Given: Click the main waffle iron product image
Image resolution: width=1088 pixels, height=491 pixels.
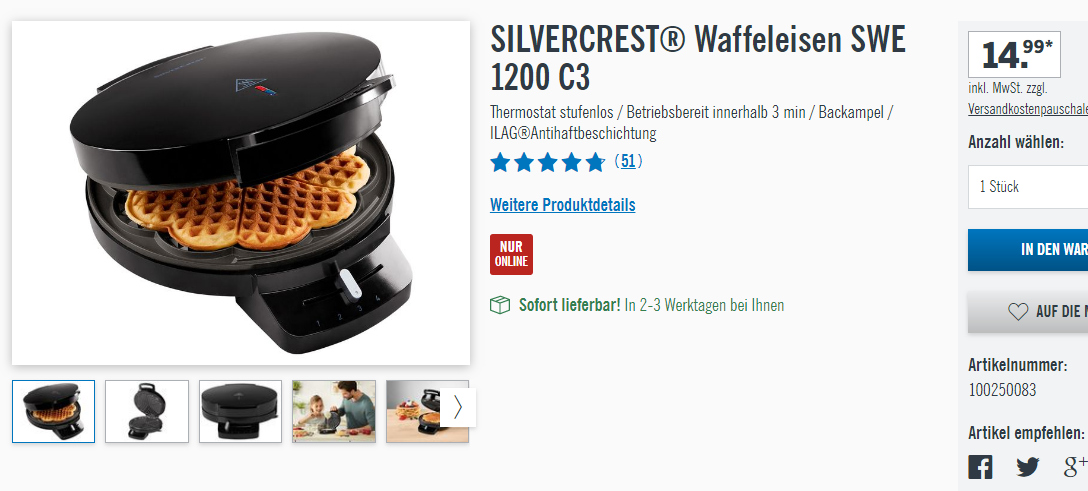Looking at the screenshot, I should (241, 193).
